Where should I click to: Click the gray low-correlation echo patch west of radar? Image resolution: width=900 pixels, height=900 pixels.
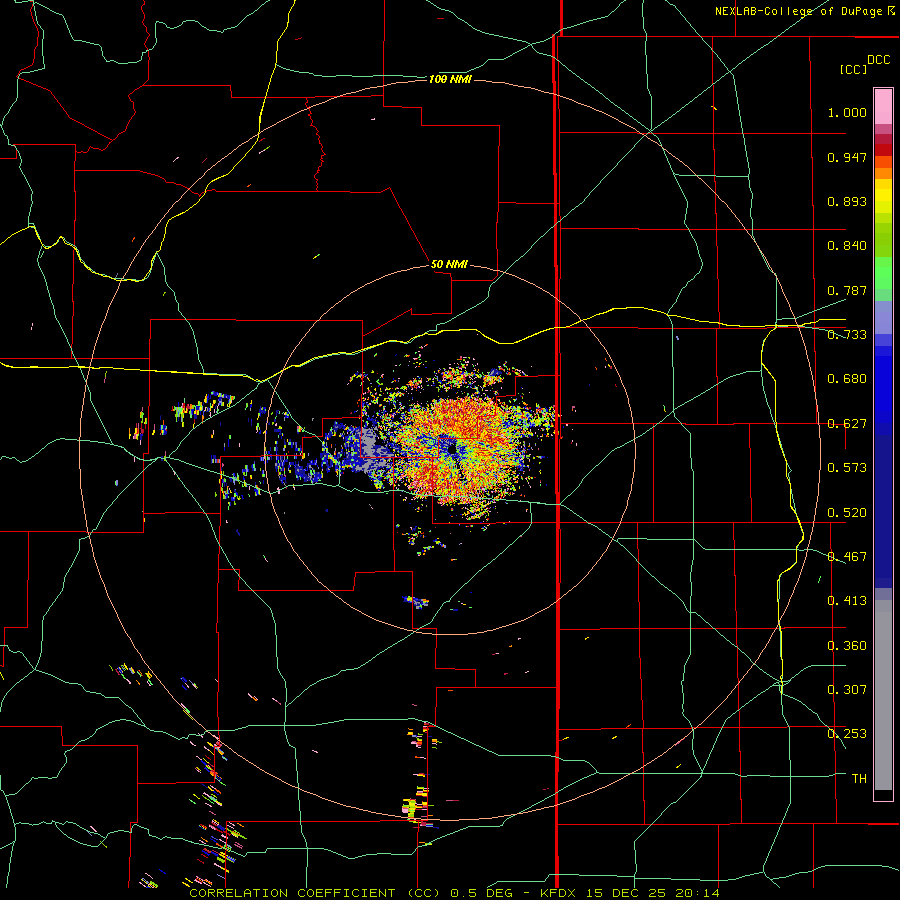coord(368,448)
